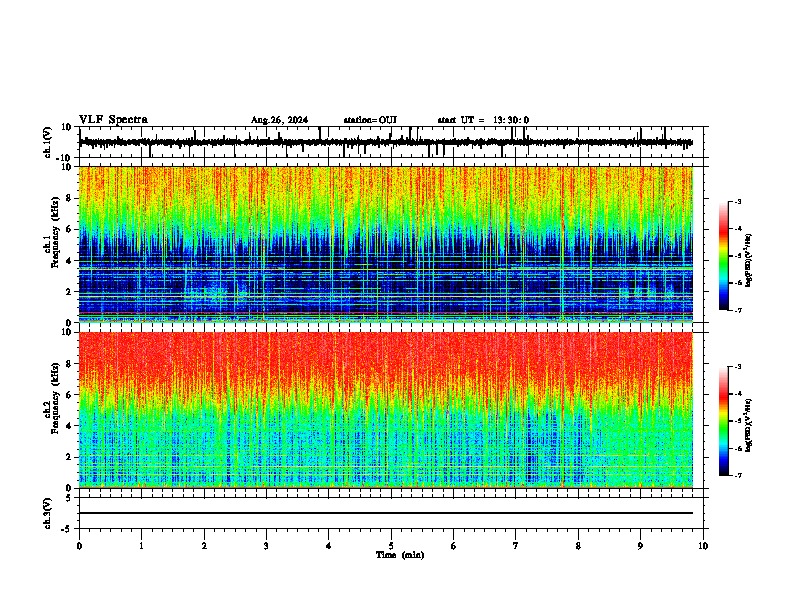Click the ch.1 spectrogram color scale bar
The height and width of the screenshot is (612, 792).
724,256
